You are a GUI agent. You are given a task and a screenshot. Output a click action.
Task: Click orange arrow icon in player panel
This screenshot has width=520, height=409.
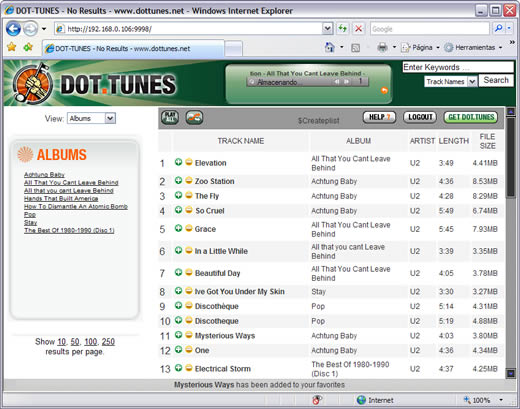point(384,90)
